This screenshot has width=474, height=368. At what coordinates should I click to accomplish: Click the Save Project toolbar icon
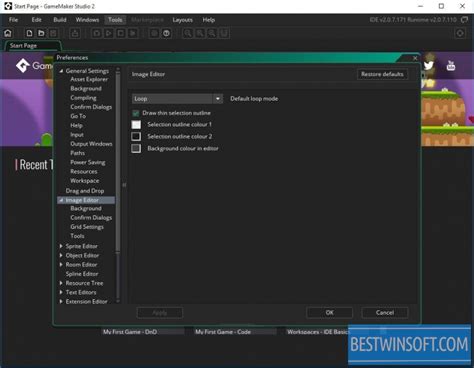53,33
